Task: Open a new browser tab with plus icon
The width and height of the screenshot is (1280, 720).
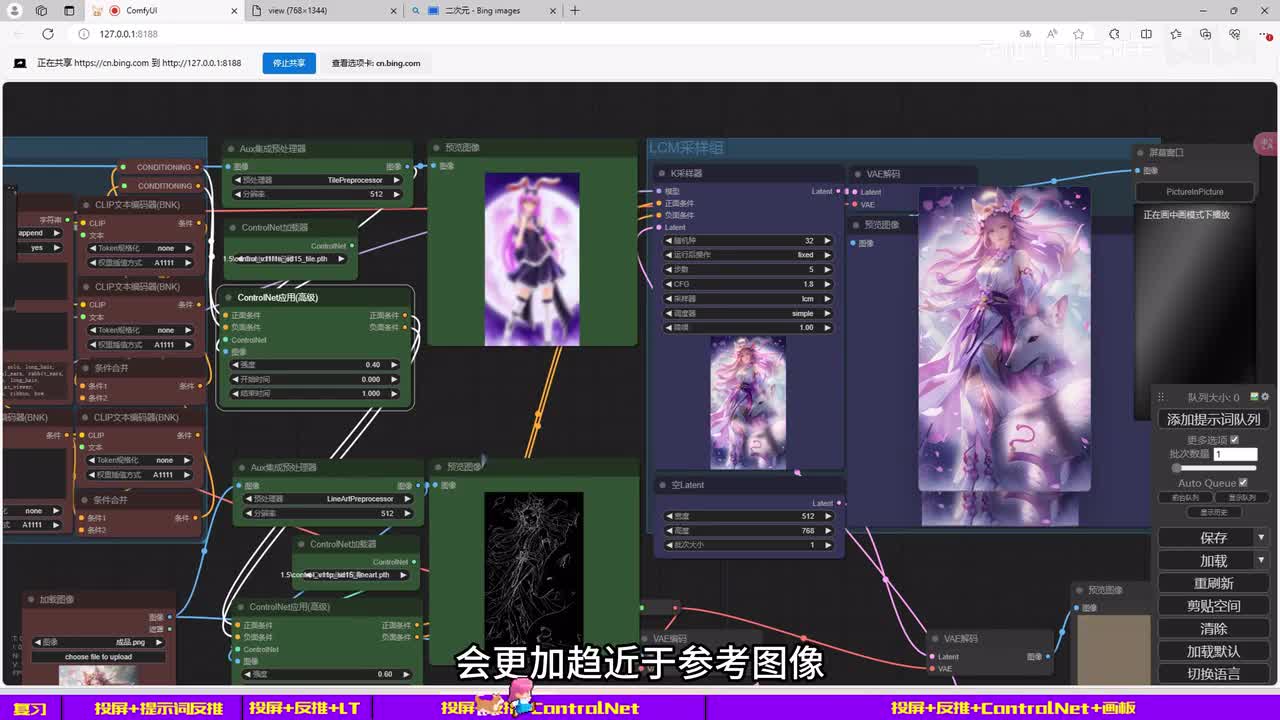Action: (575, 11)
